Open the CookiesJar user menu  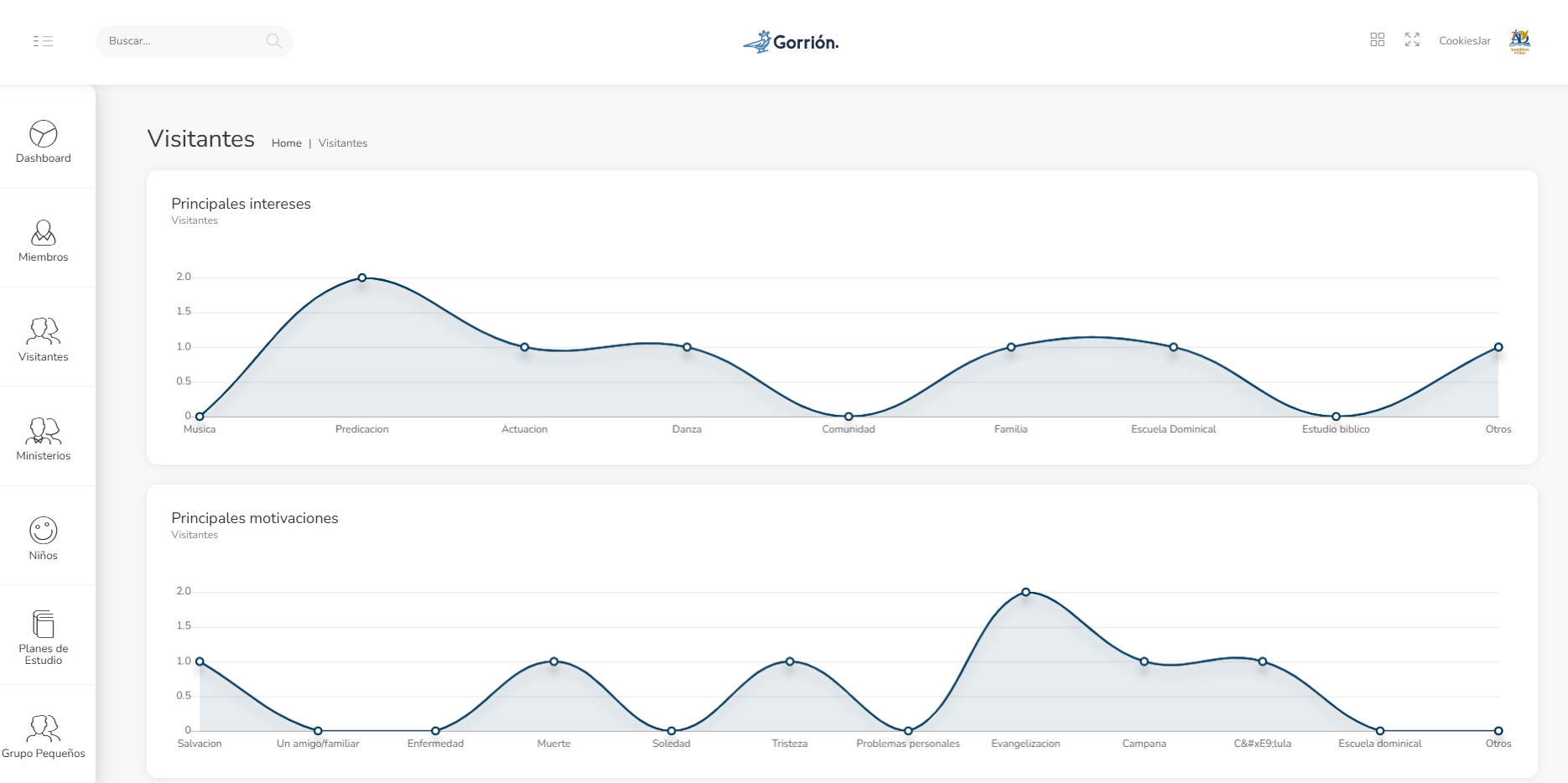click(1464, 41)
